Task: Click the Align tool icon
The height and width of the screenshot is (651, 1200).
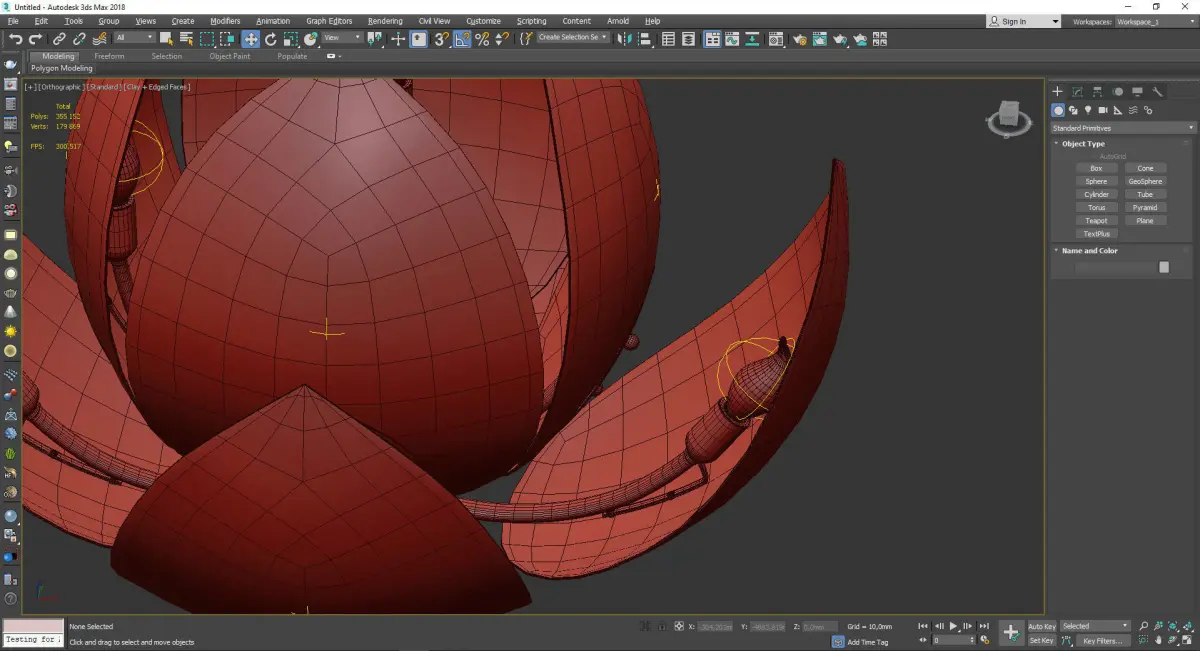Action: click(x=644, y=39)
